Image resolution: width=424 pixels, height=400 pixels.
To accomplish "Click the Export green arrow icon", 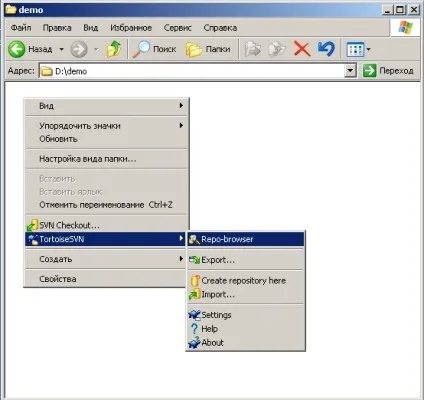I will point(194,260).
